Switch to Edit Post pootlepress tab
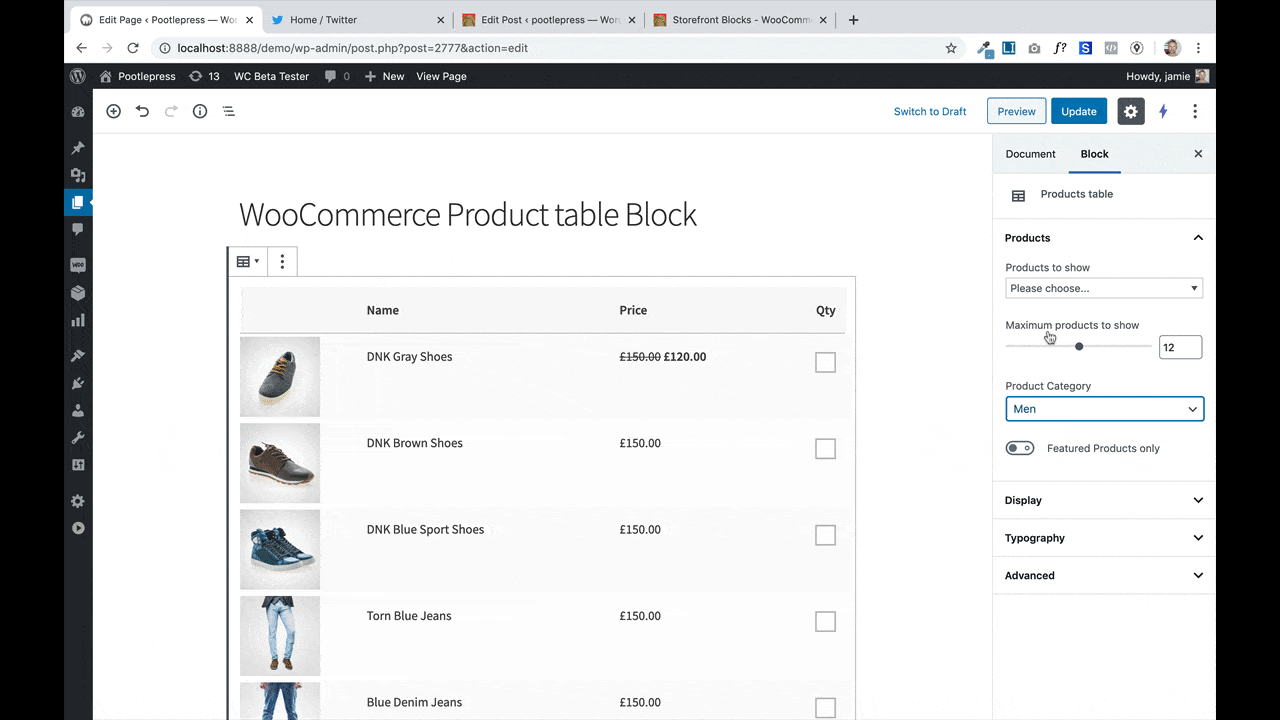This screenshot has width=1280, height=720. (x=548, y=20)
